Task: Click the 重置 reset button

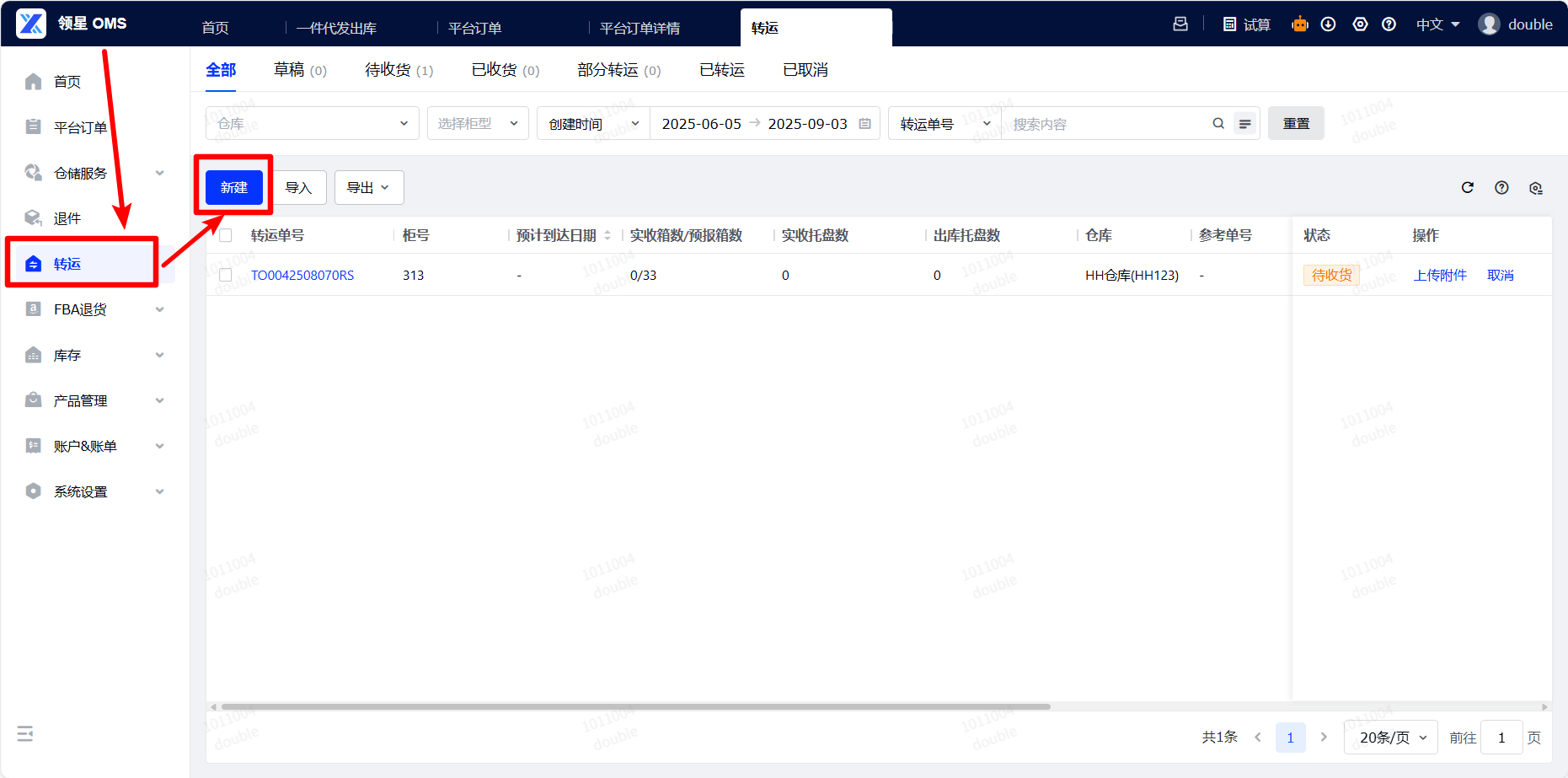Action: (1296, 123)
